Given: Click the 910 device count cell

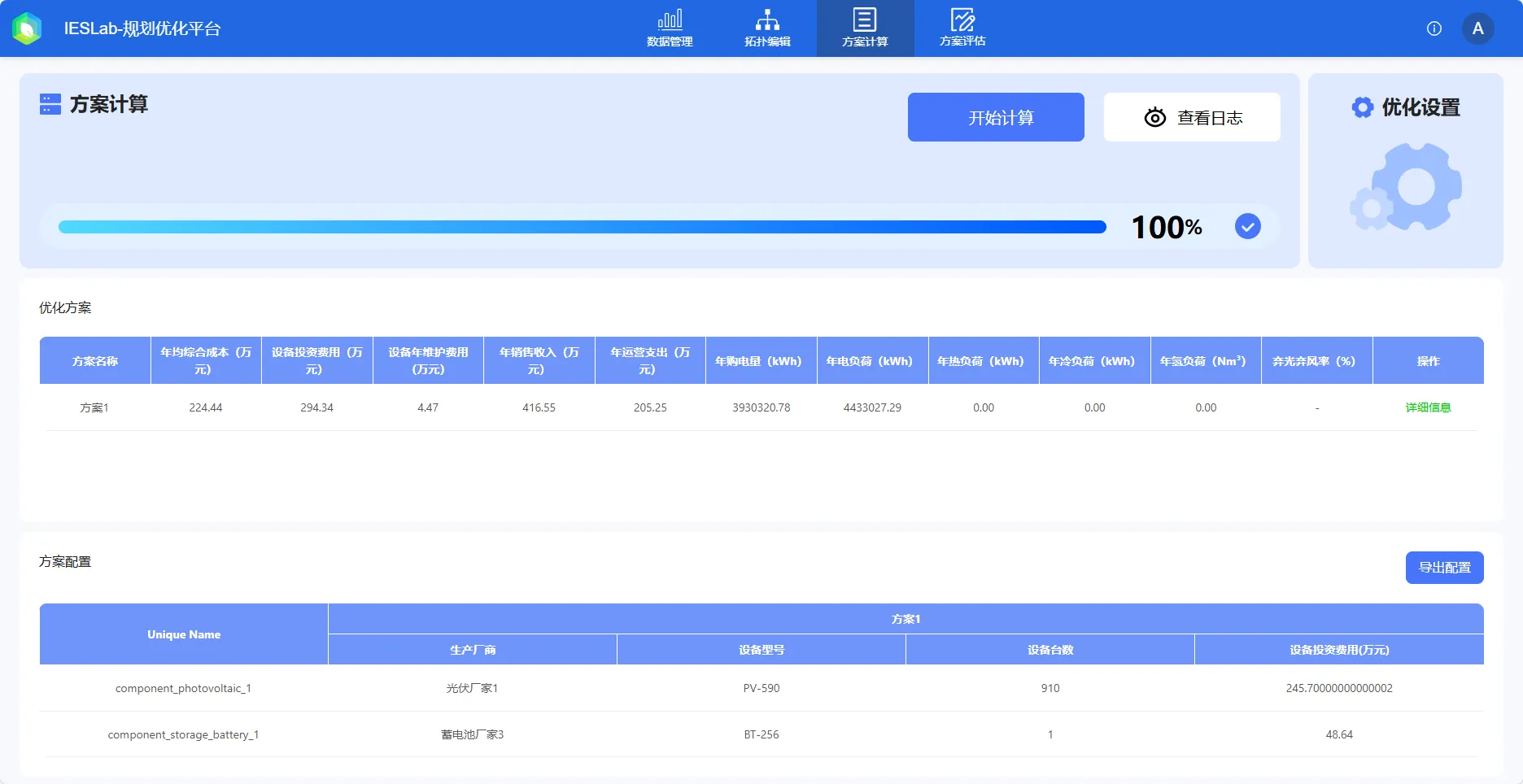Looking at the screenshot, I should [x=1050, y=688].
